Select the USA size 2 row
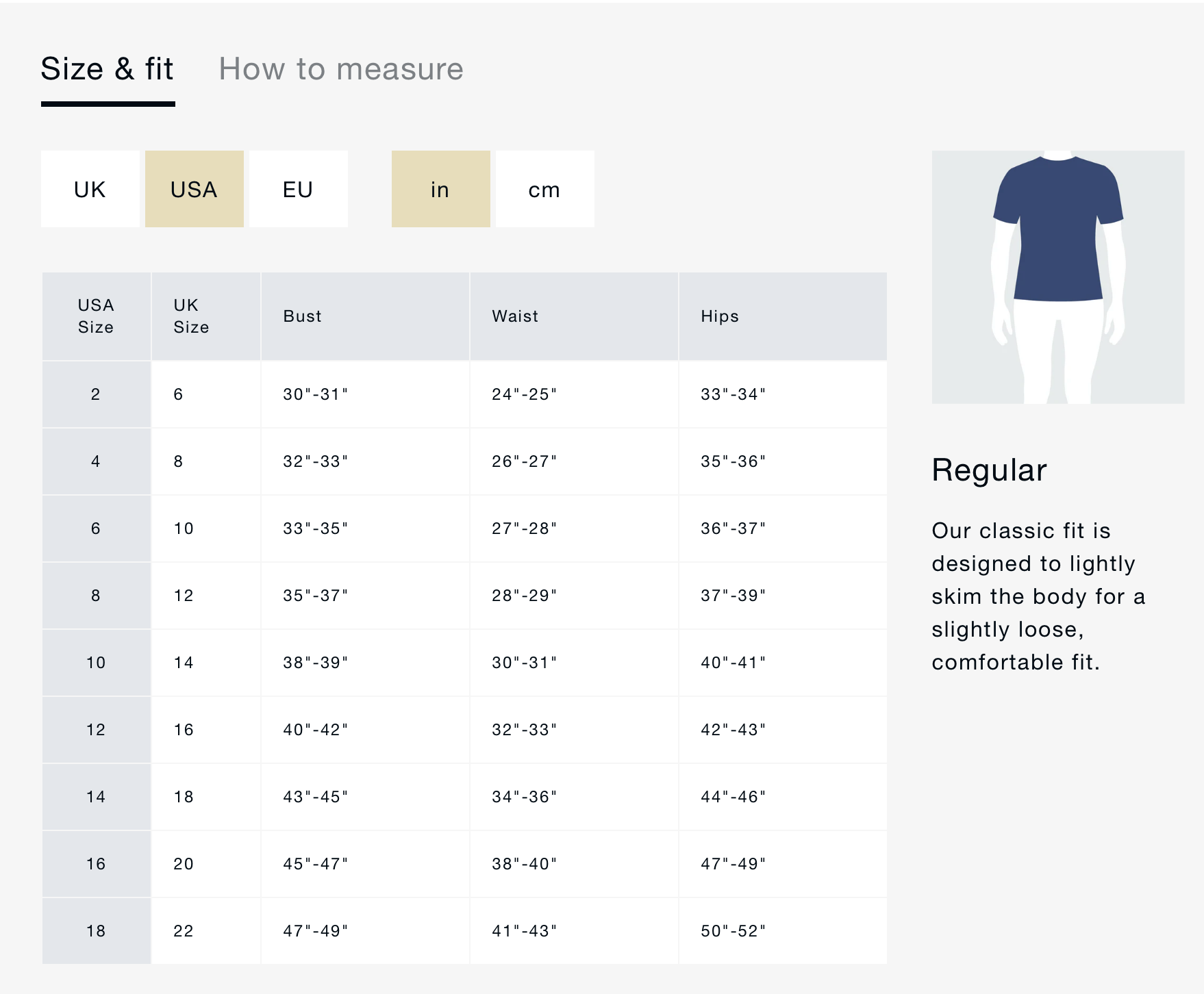 (x=96, y=394)
